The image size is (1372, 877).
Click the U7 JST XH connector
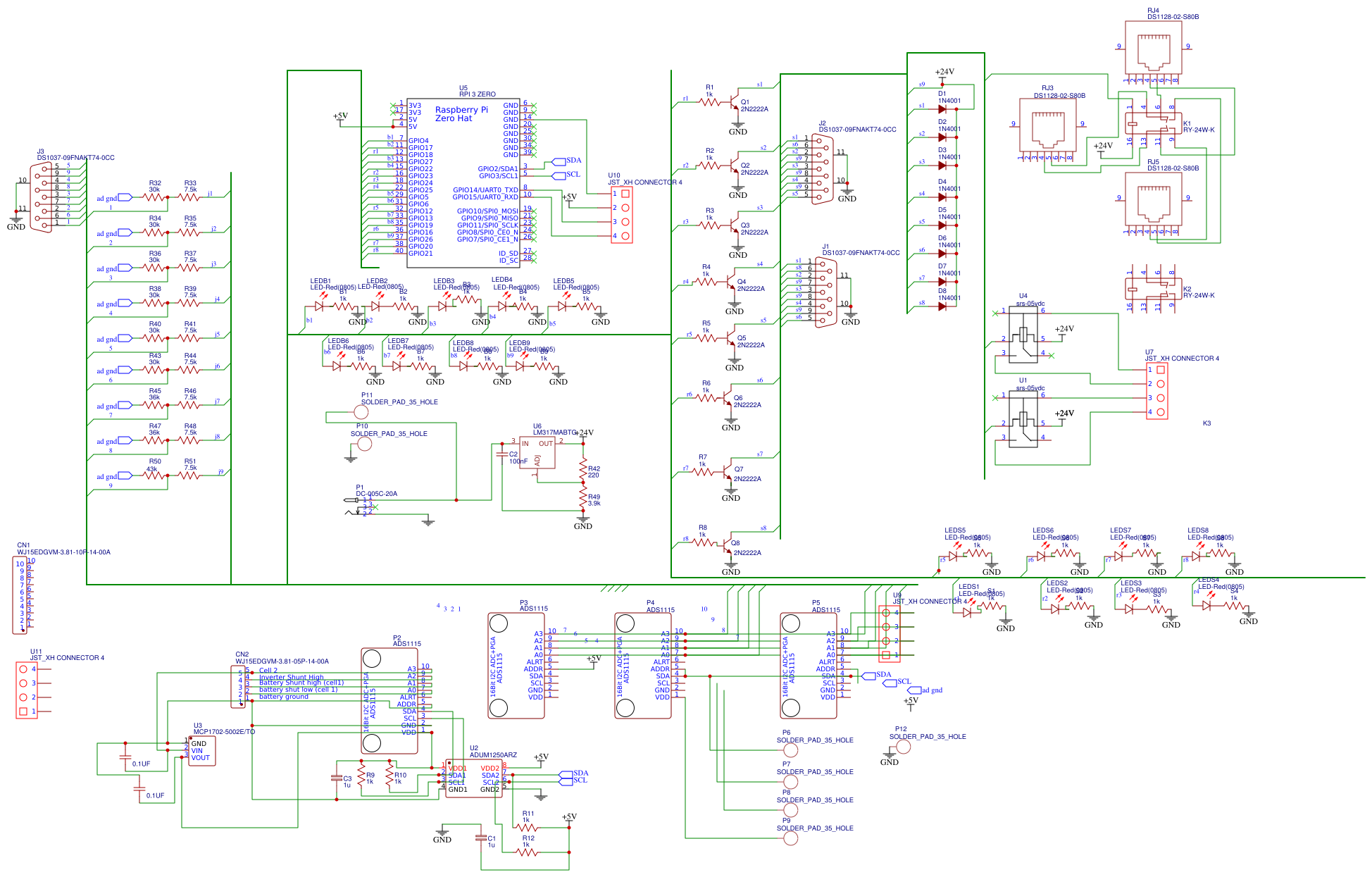pos(1156,391)
